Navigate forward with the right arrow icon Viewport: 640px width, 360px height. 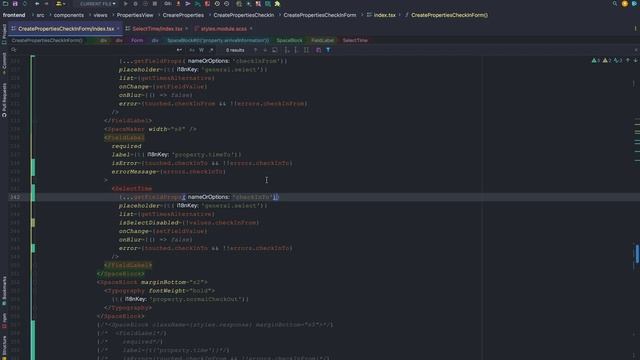[47, 4]
